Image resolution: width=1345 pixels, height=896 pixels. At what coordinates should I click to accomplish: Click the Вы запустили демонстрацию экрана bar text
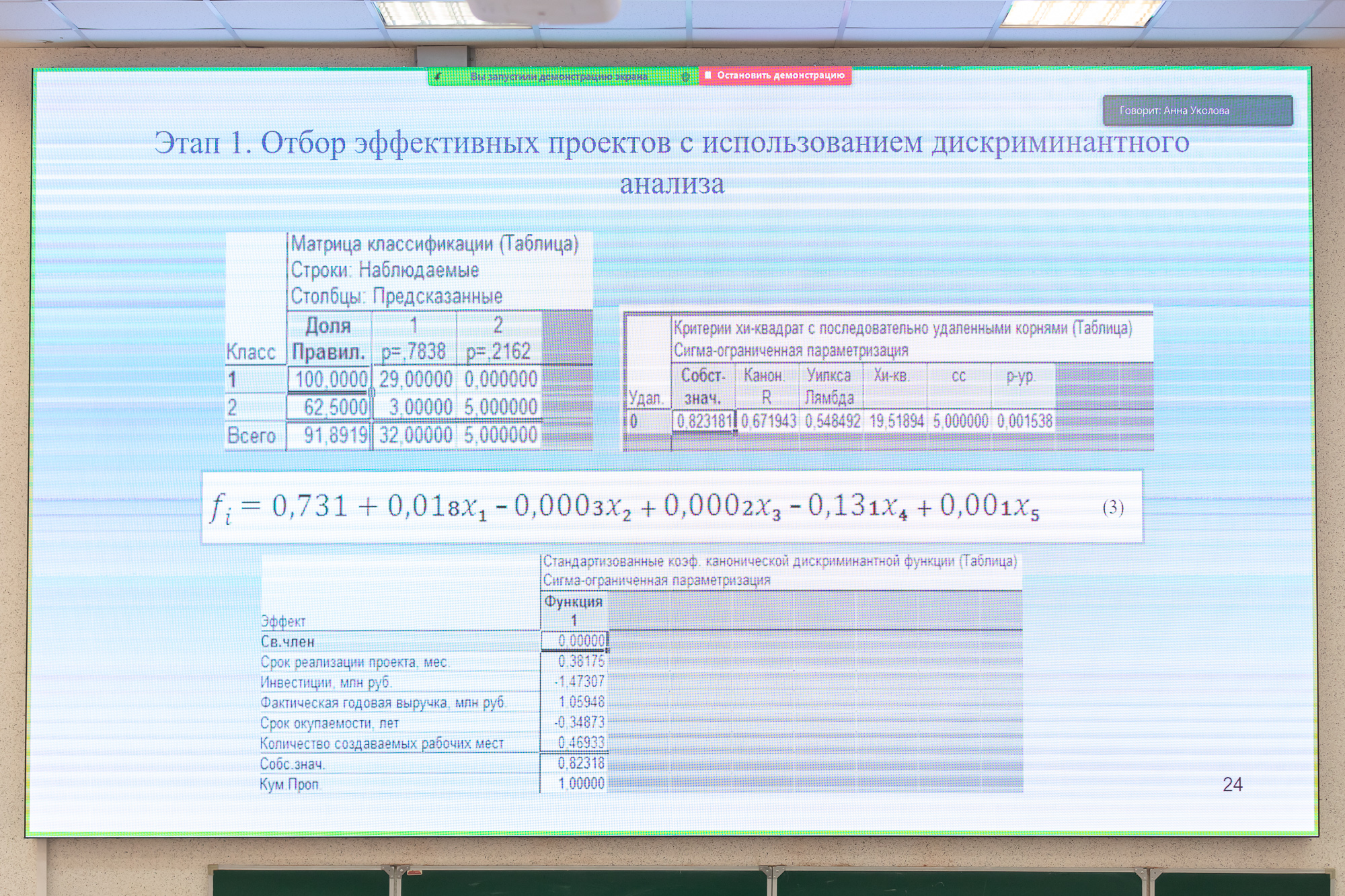pyautogui.click(x=558, y=77)
